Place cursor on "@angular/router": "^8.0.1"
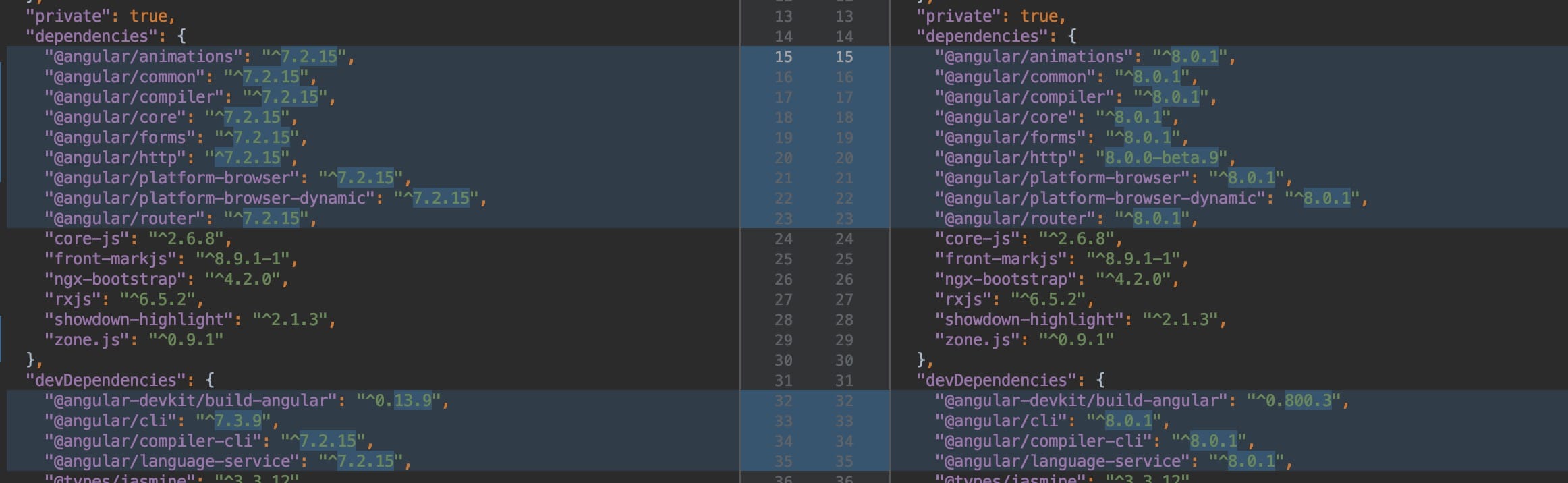 pyautogui.click(x=1067, y=219)
